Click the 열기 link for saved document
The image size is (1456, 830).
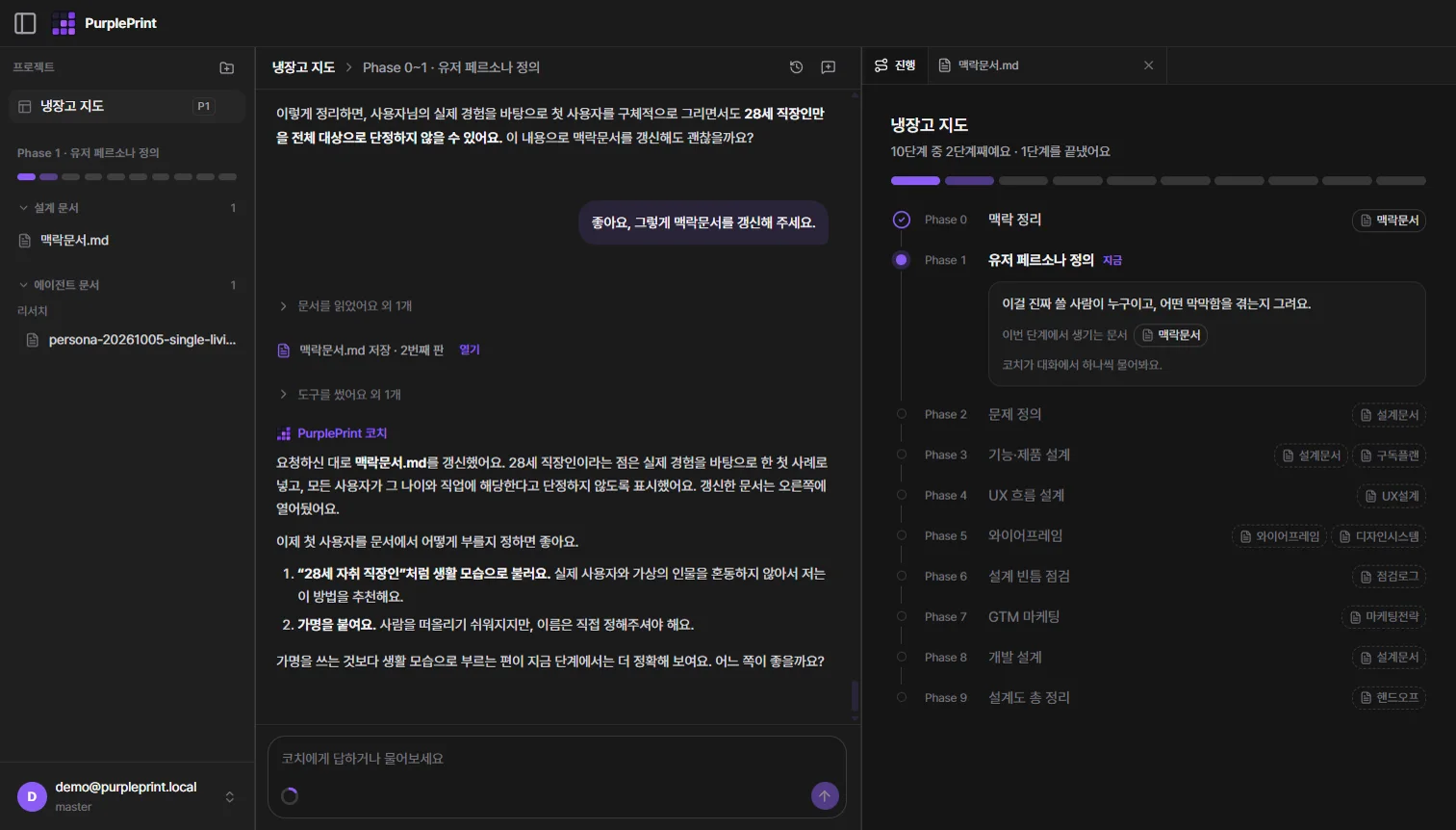click(x=470, y=350)
